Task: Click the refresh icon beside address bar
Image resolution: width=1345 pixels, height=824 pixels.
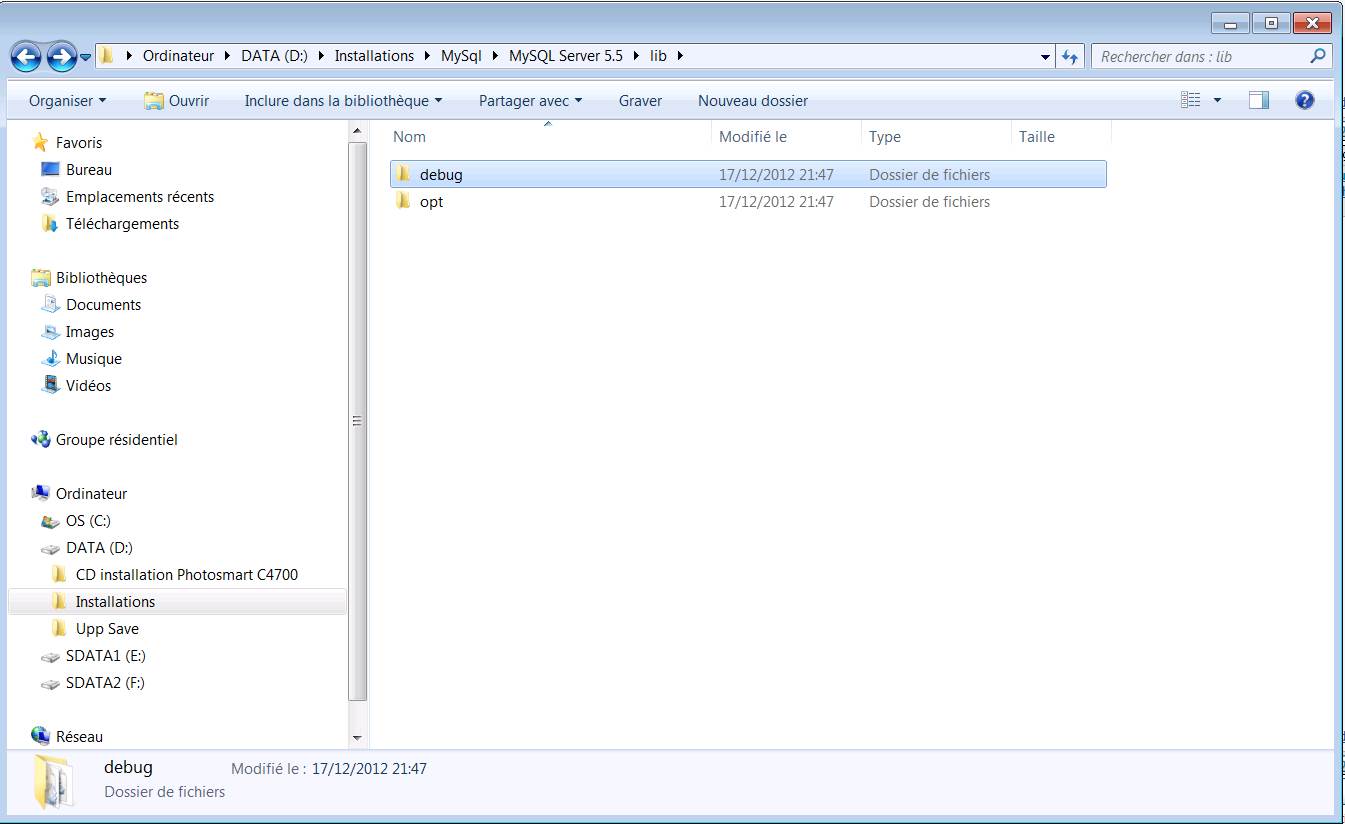Action: (1070, 57)
